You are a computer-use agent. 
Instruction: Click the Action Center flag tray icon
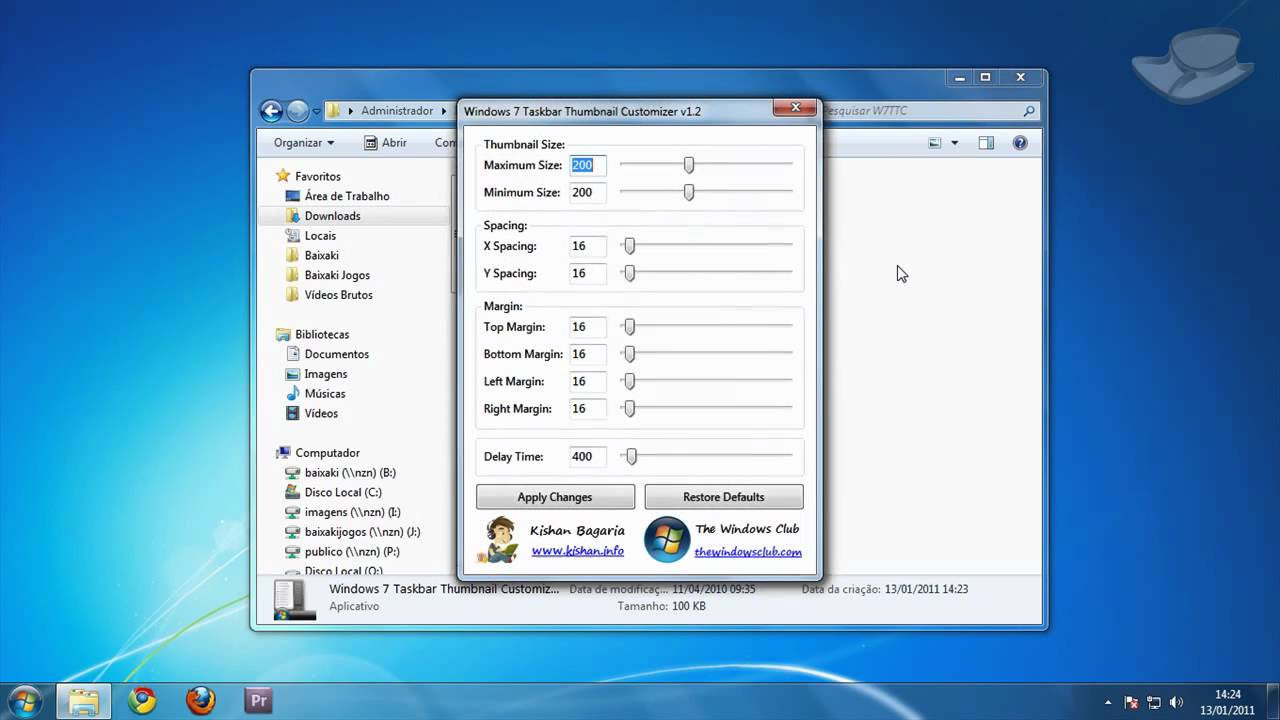tap(1132, 702)
